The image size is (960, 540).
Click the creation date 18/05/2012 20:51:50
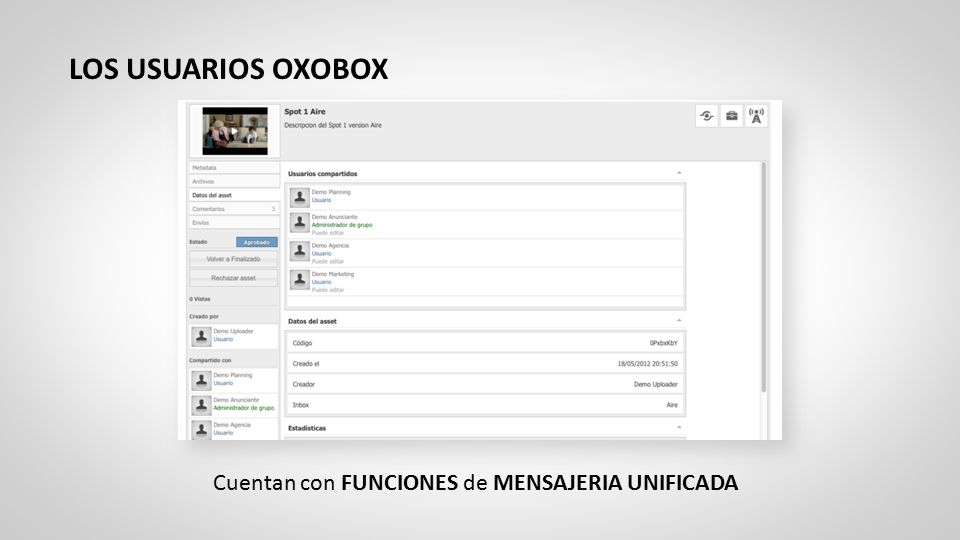click(x=648, y=364)
